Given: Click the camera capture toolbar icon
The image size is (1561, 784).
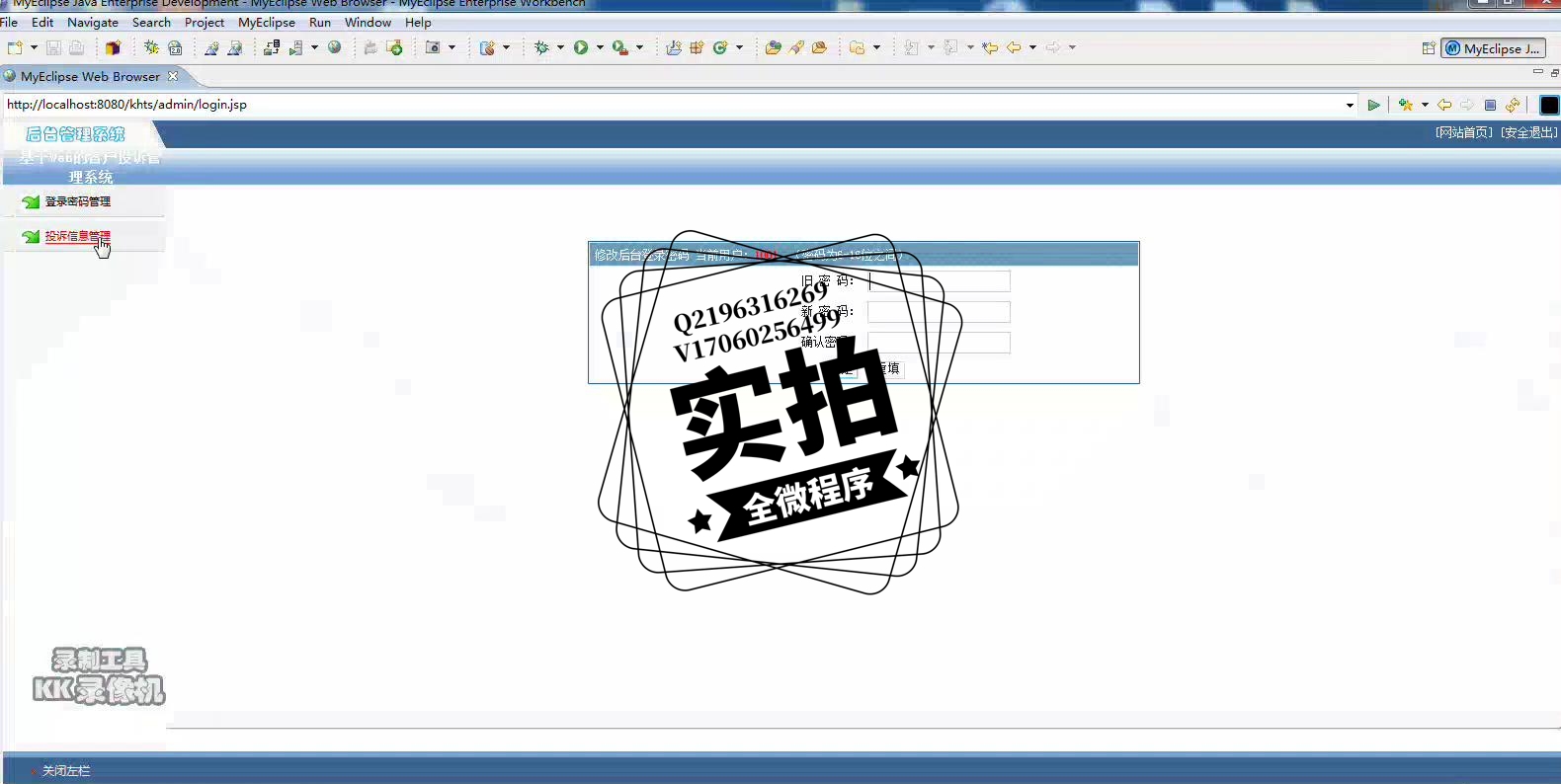Looking at the screenshot, I should click(x=433, y=47).
